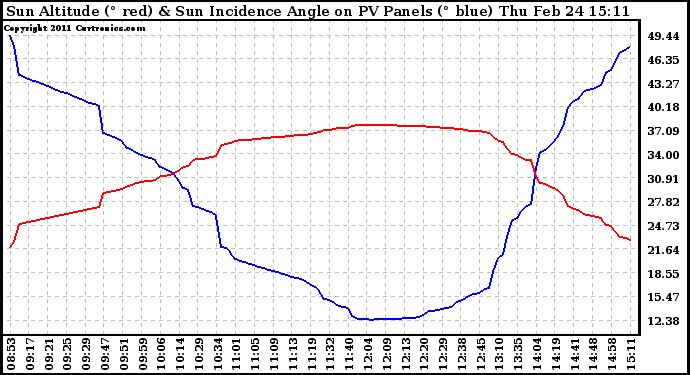Select the 12.38 y-axis label
The image size is (690, 375).
tap(663, 321)
